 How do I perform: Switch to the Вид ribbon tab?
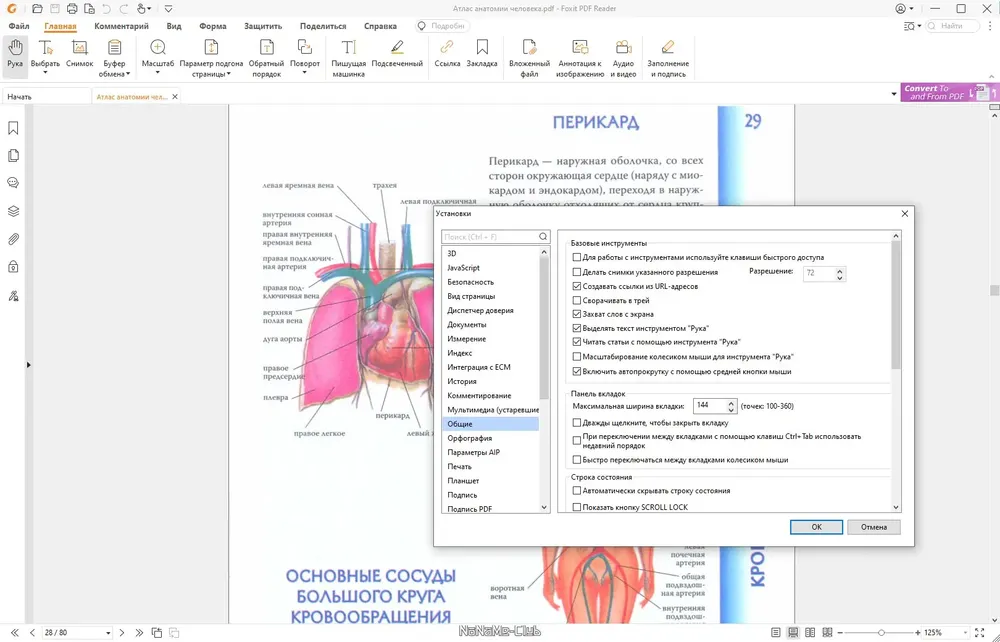pos(173,26)
